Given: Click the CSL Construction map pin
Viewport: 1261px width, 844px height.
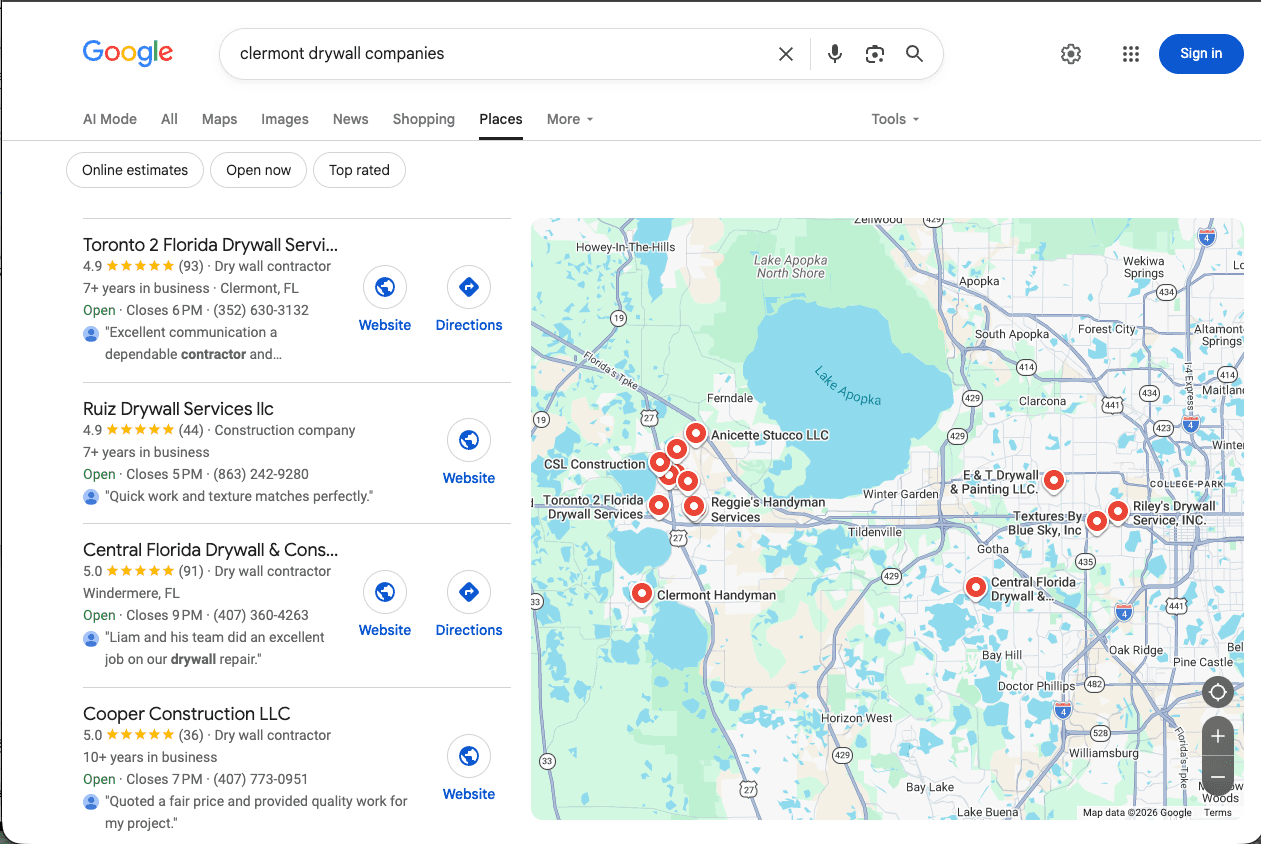Looking at the screenshot, I should click(660, 462).
